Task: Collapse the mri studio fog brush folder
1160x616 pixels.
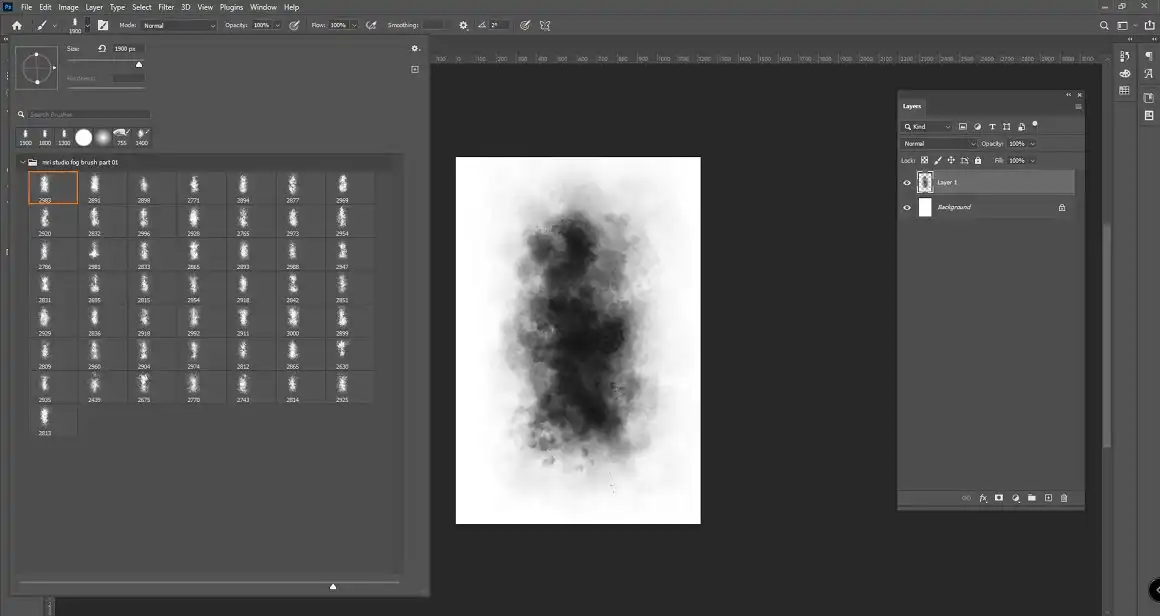Action: click(x=22, y=161)
